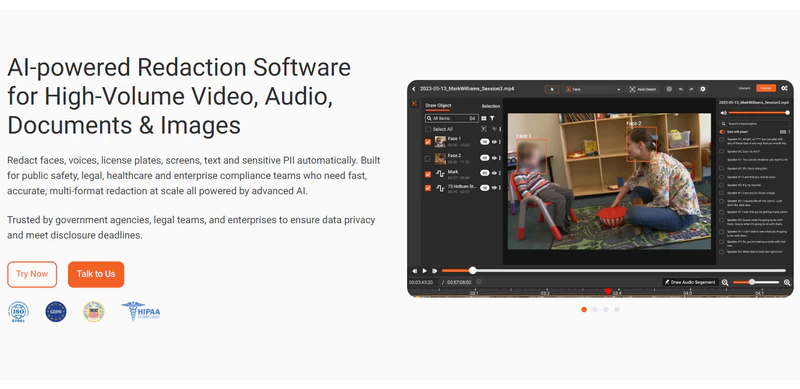
Task: Click the HIPAA Compliant badge
Action: point(141,311)
